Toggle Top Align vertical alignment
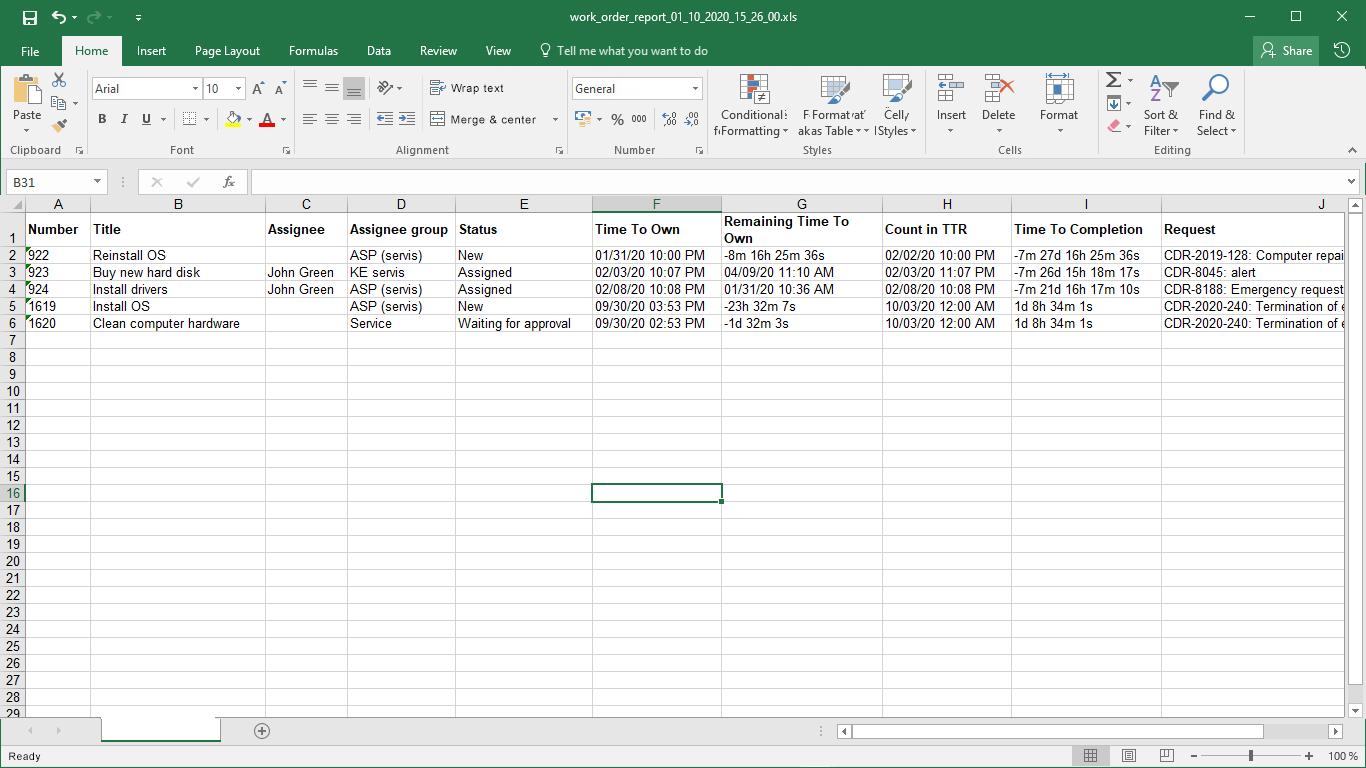Image resolution: width=1366 pixels, height=768 pixels. tap(310, 88)
